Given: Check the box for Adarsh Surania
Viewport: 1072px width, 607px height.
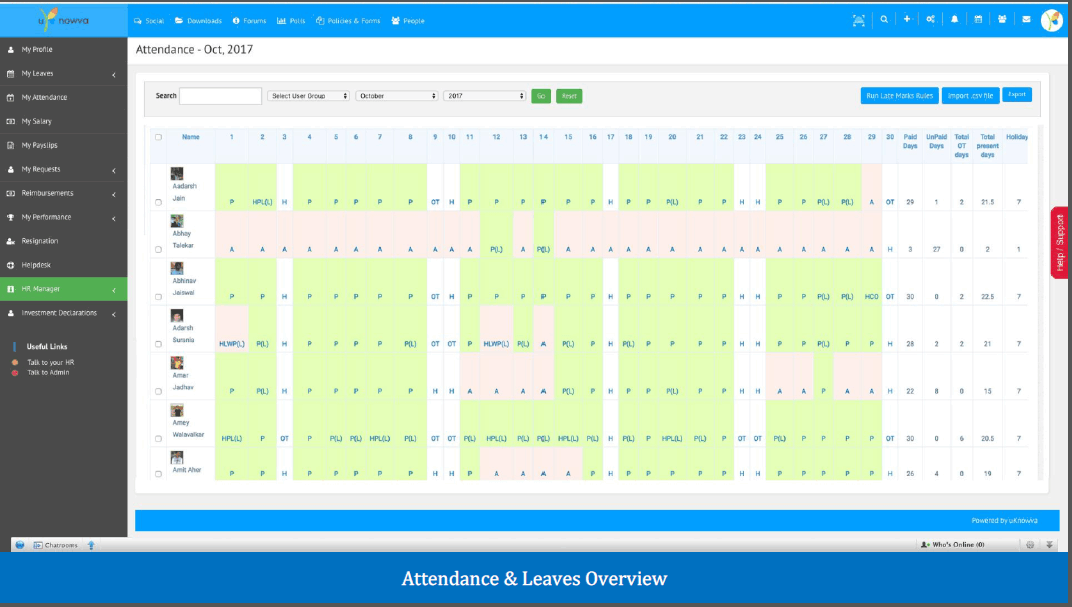Looking at the screenshot, I should pyautogui.click(x=158, y=344).
